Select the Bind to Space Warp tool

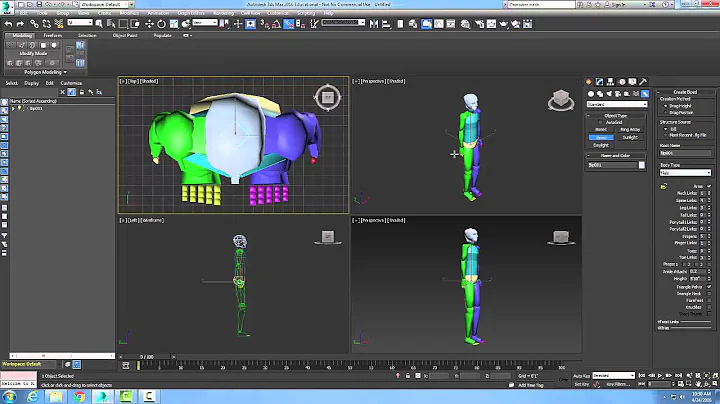(x=59, y=24)
